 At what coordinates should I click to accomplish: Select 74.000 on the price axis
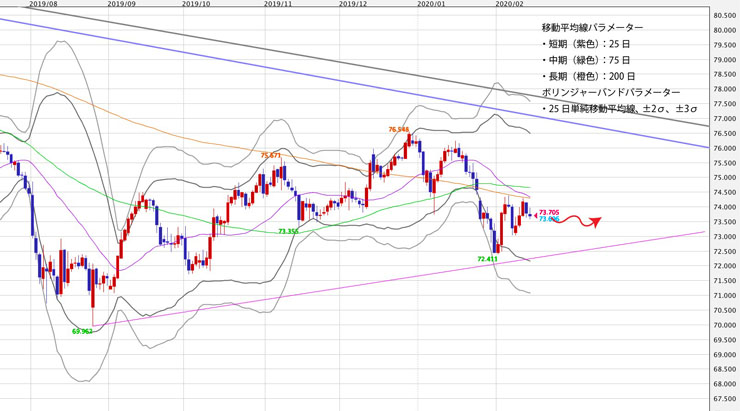[725, 207]
